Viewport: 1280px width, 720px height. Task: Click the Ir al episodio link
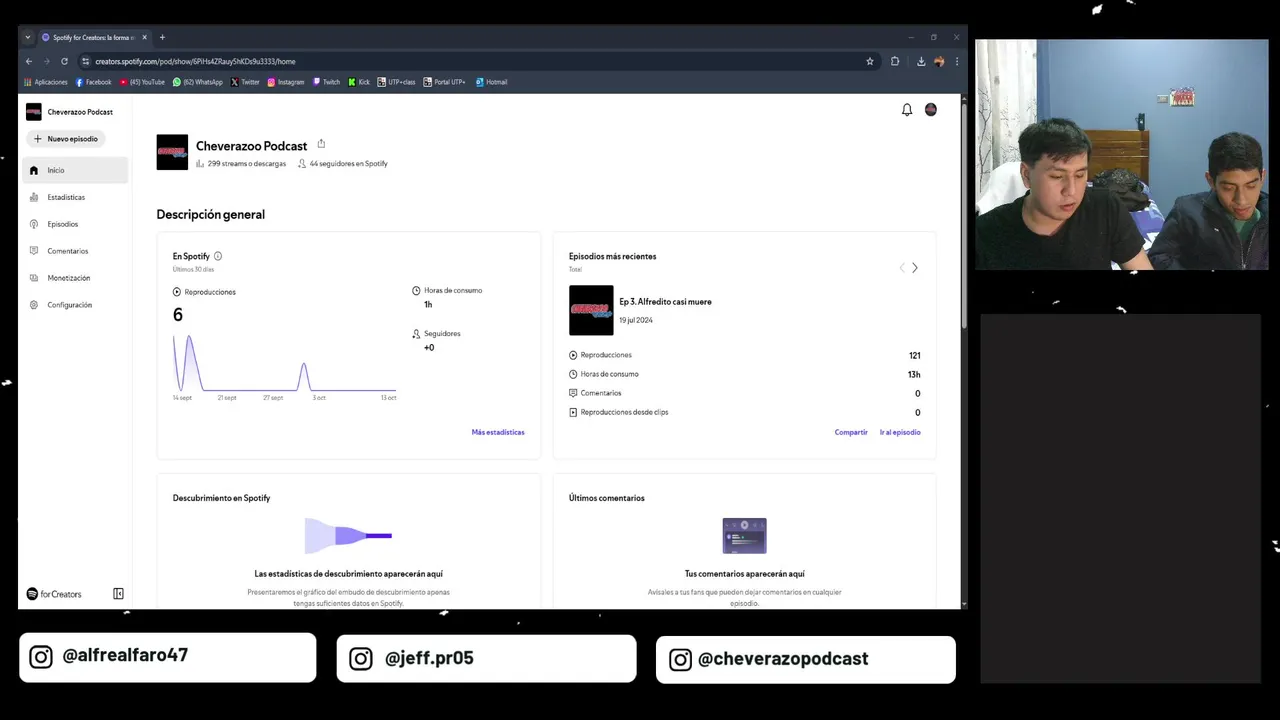click(x=900, y=432)
